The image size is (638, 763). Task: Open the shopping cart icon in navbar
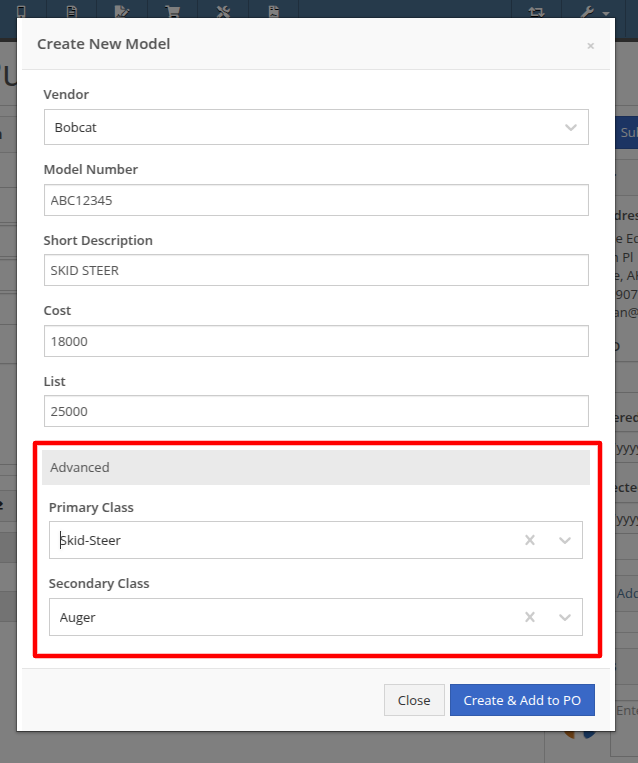(172, 11)
